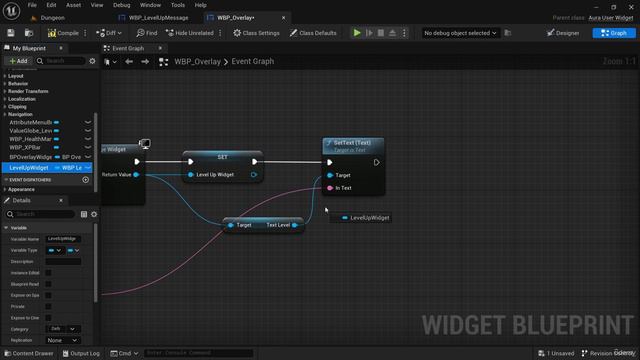Toggle visibility eye for ValueGlobe_Level variable

coord(88,131)
